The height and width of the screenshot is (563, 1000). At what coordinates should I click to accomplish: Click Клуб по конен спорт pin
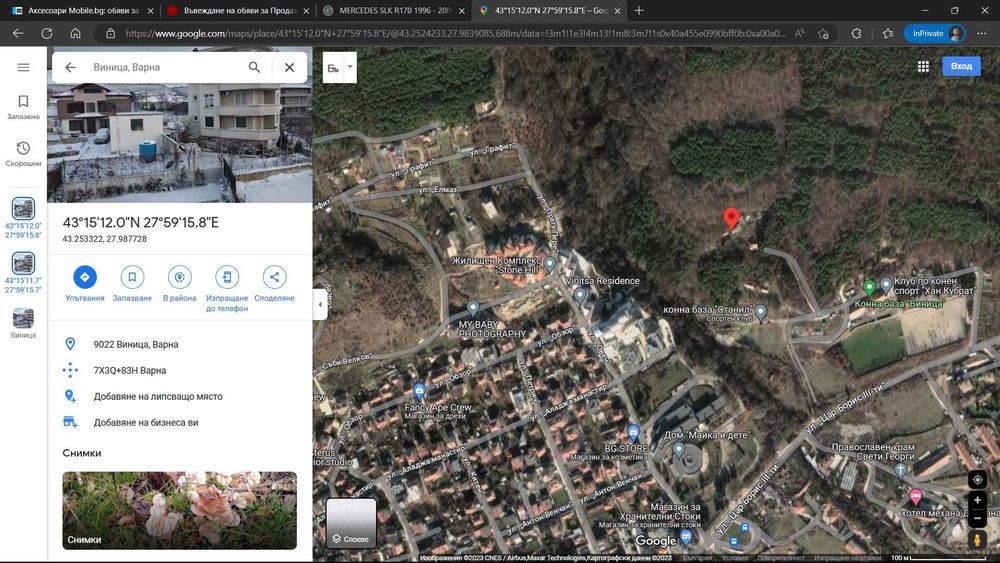(x=886, y=285)
